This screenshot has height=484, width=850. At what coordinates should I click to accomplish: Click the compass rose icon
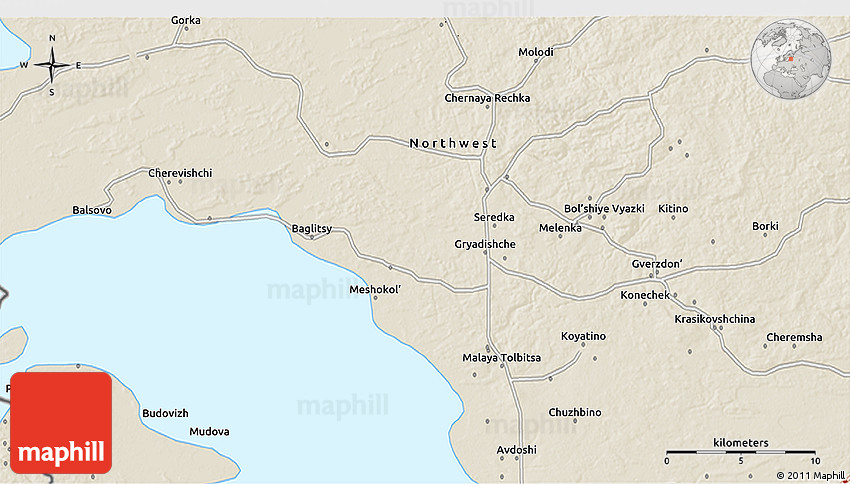(x=52, y=66)
